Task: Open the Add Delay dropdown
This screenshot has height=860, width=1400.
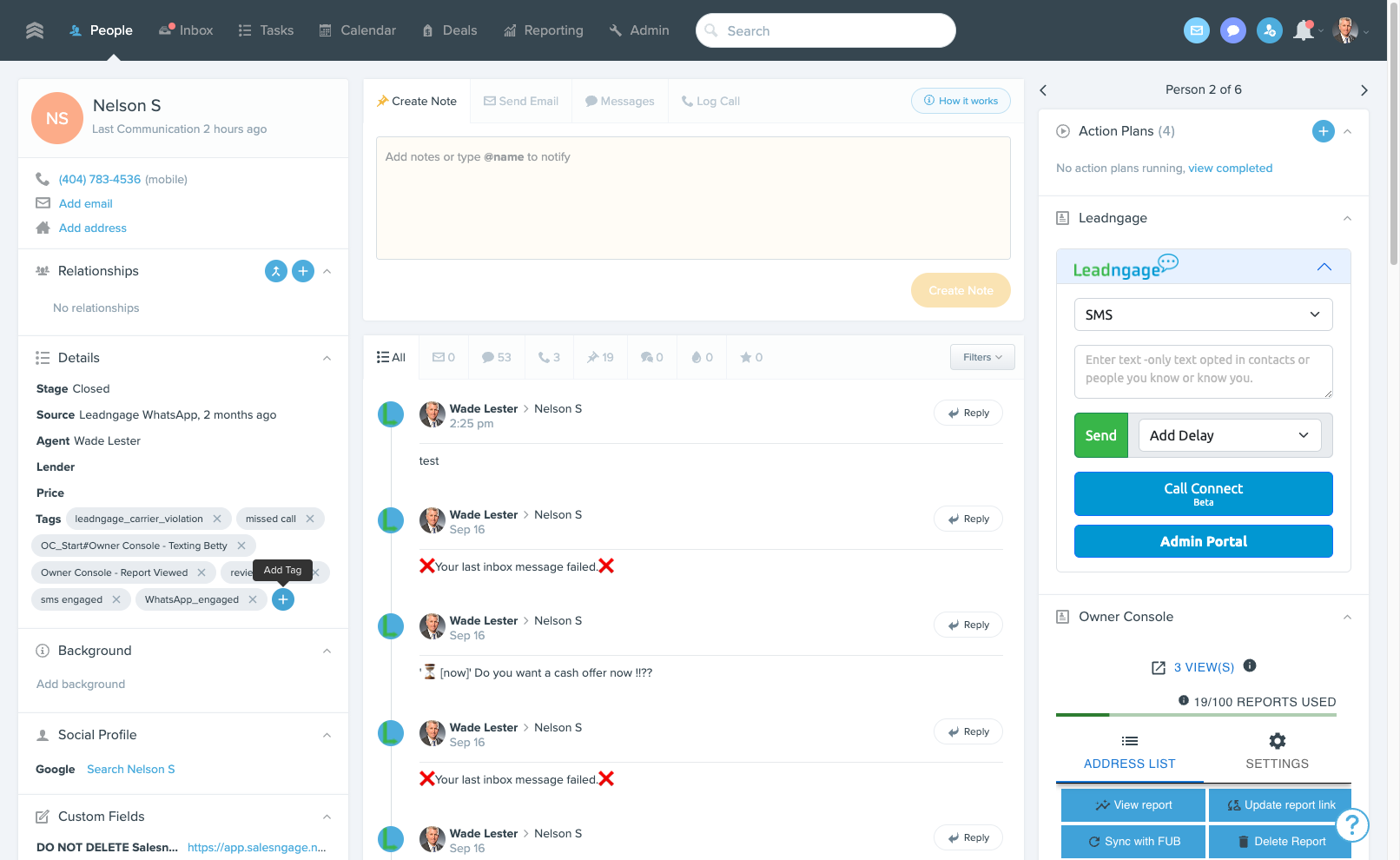Action: click(x=1230, y=435)
